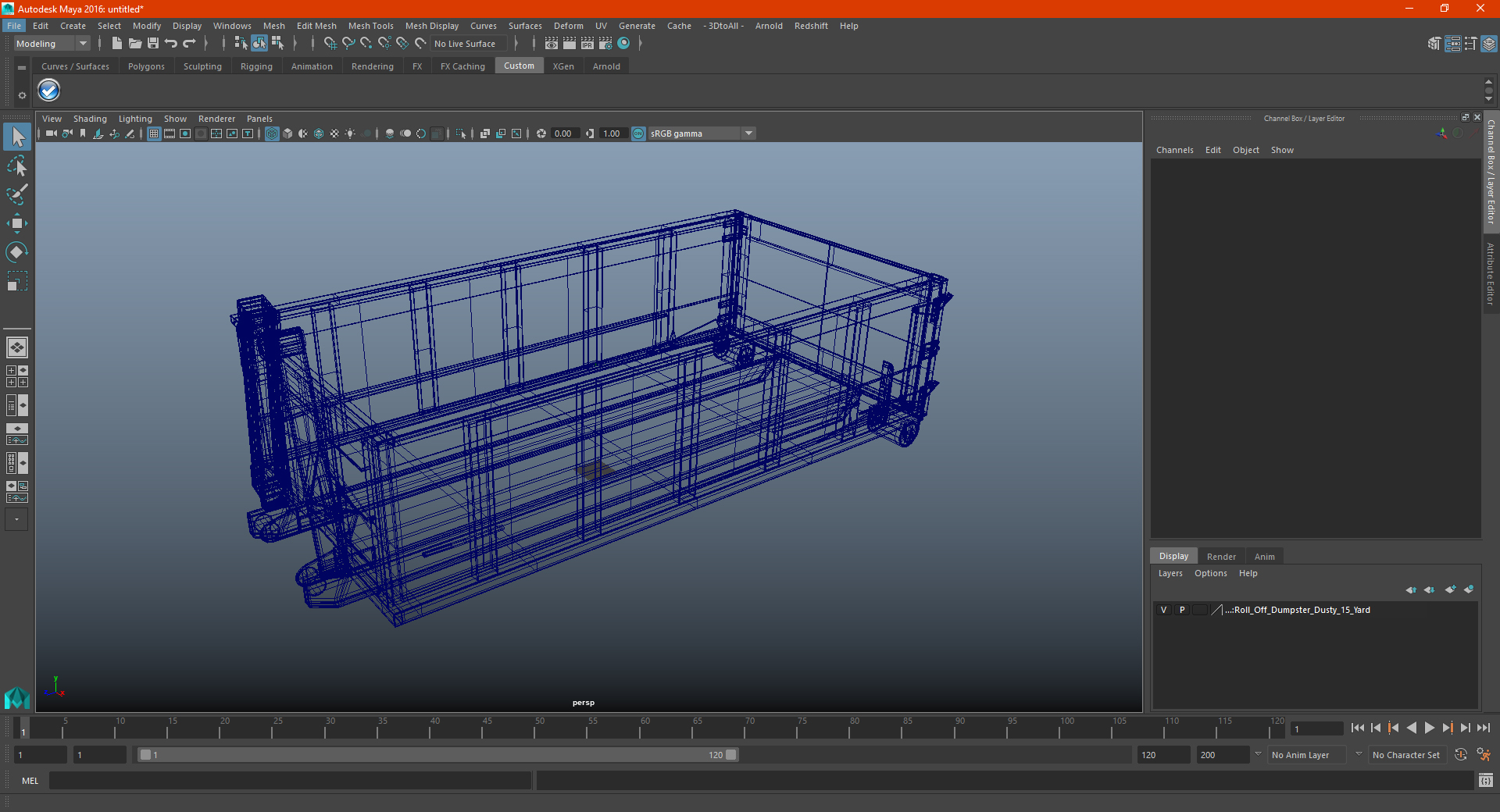This screenshot has height=812, width=1500.
Task: Create a new empty display layer
Action: click(x=1450, y=589)
